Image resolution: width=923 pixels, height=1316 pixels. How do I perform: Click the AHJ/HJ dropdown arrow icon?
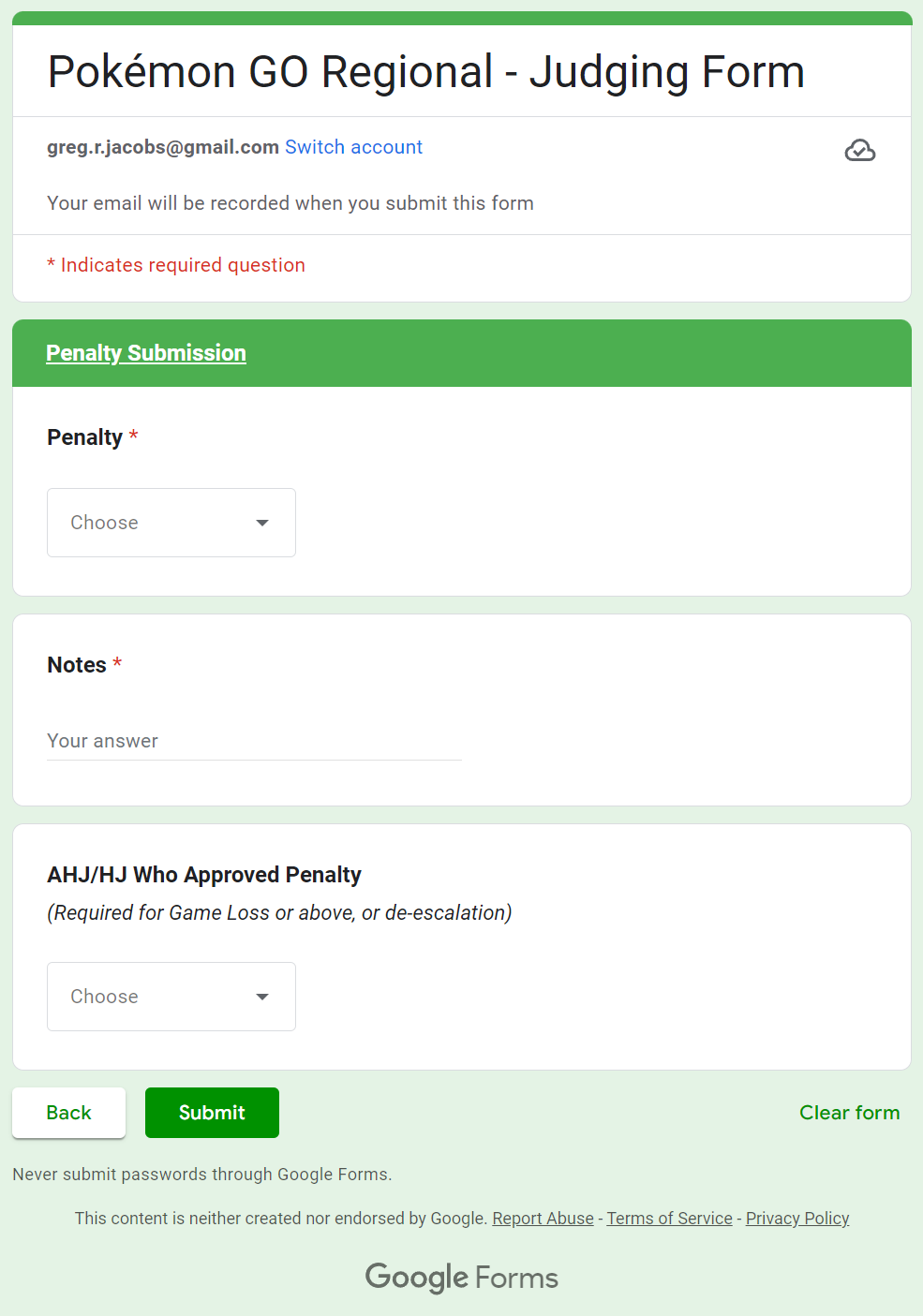coord(262,997)
